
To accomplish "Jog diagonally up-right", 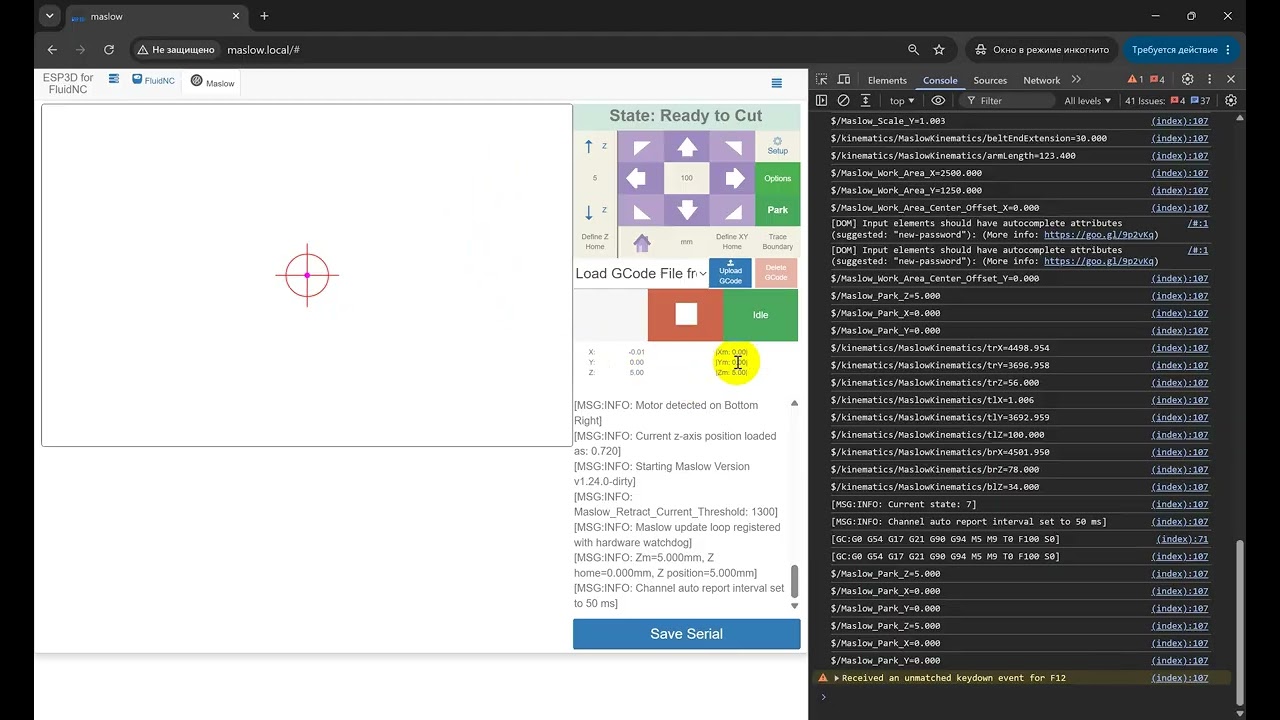I will coord(733,147).
